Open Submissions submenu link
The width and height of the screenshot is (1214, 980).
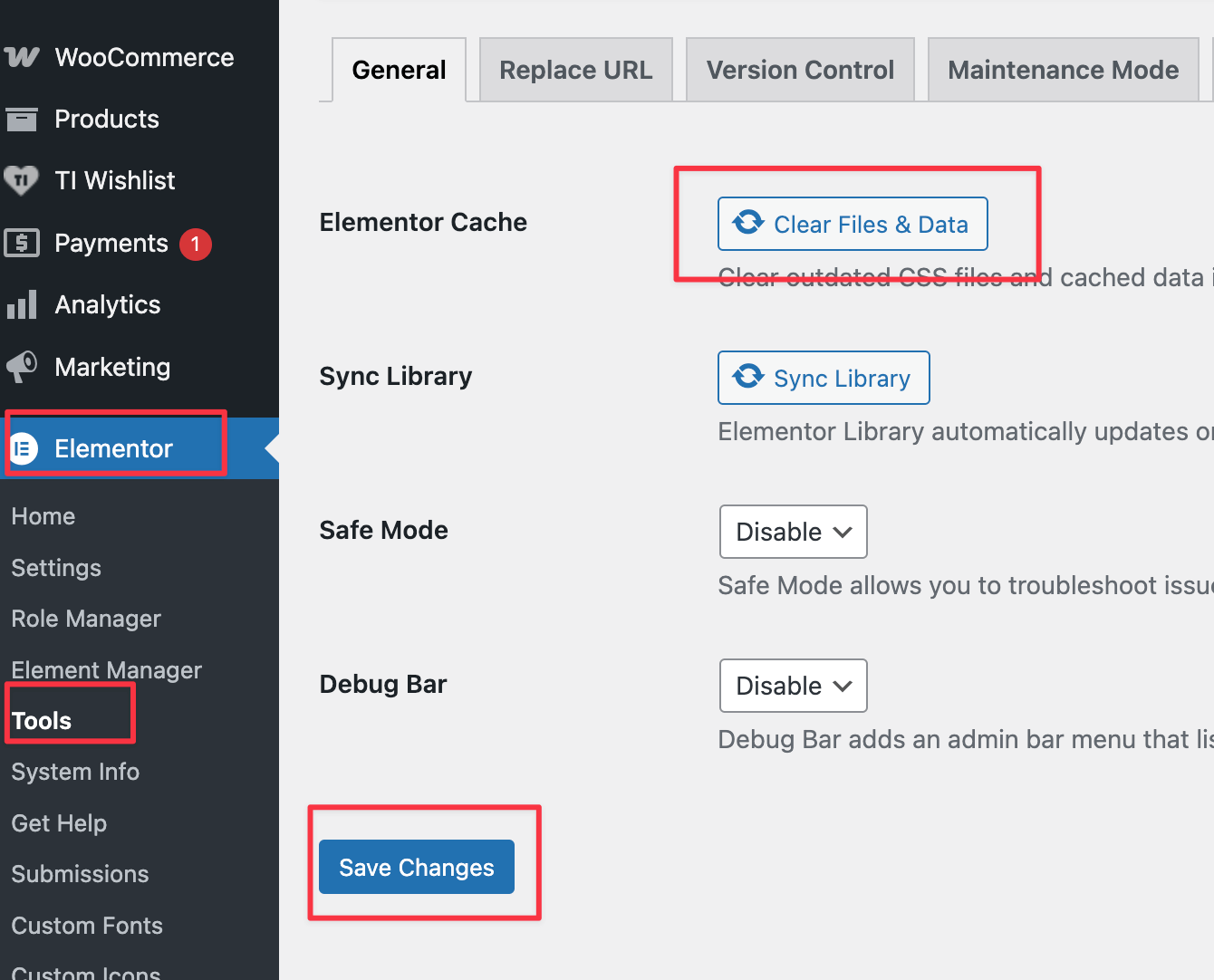(80, 874)
